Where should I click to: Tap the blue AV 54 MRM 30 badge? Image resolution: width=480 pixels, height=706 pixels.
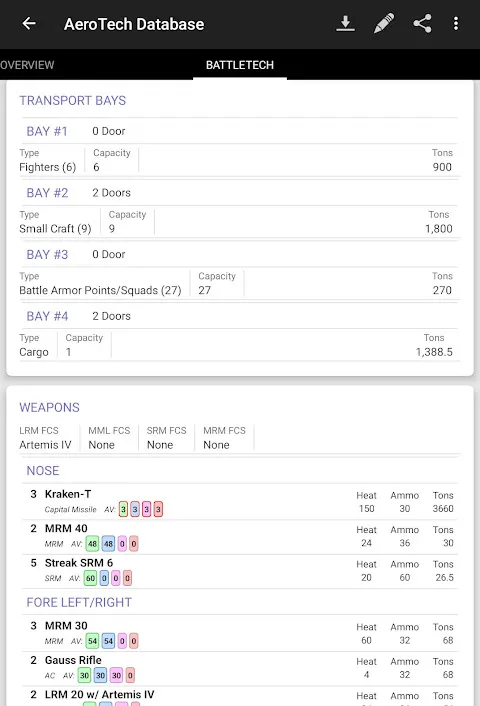109,641
